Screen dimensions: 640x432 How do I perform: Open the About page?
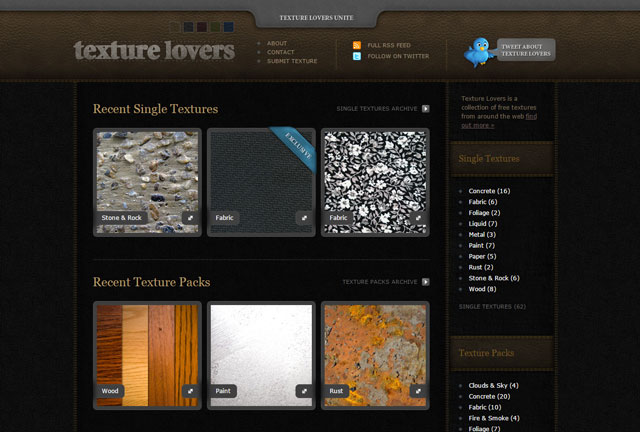[277, 43]
